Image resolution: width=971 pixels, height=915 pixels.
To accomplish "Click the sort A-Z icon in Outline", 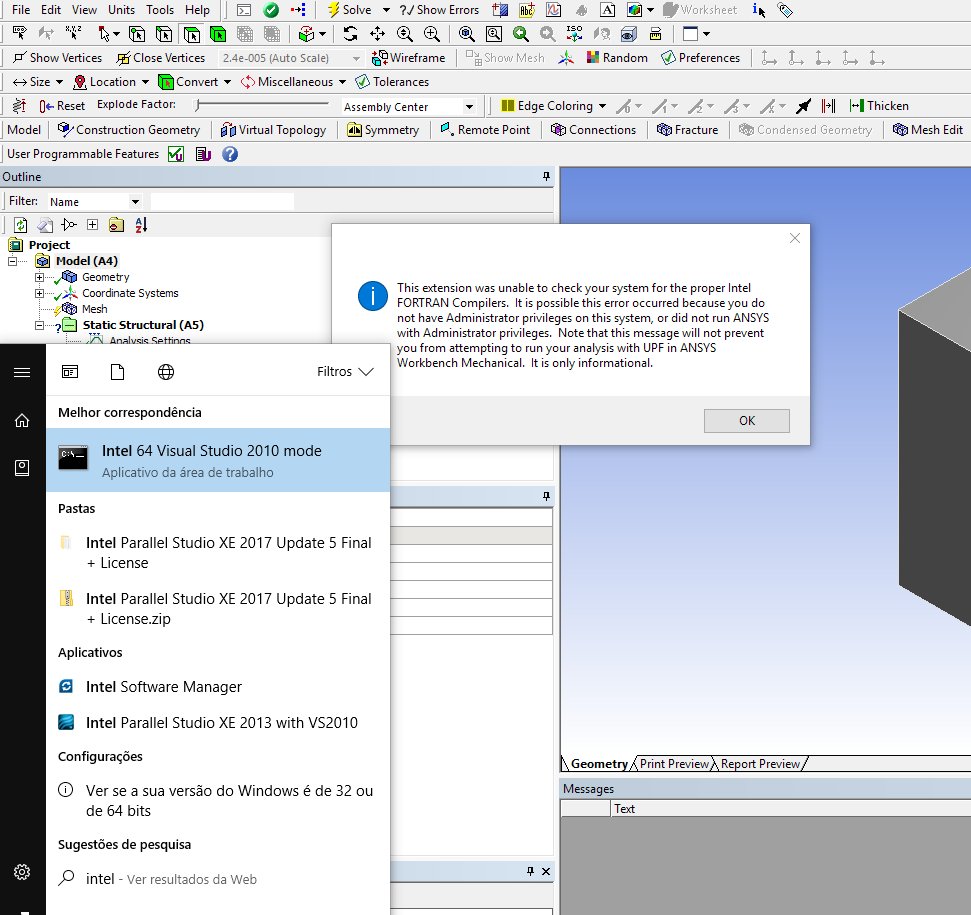I will click(x=140, y=225).
